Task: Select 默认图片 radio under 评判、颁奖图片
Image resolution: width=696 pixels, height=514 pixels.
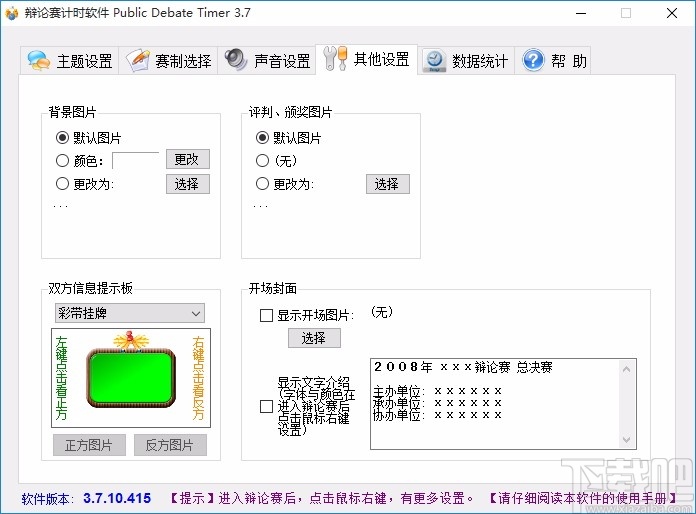Action: [x=262, y=138]
